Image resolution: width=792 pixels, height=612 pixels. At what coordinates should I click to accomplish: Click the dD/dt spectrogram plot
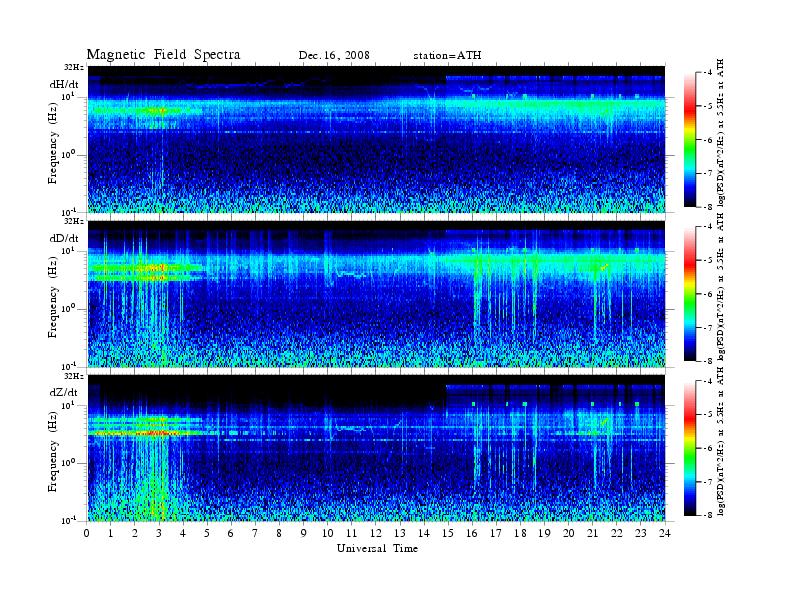click(376, 294)
